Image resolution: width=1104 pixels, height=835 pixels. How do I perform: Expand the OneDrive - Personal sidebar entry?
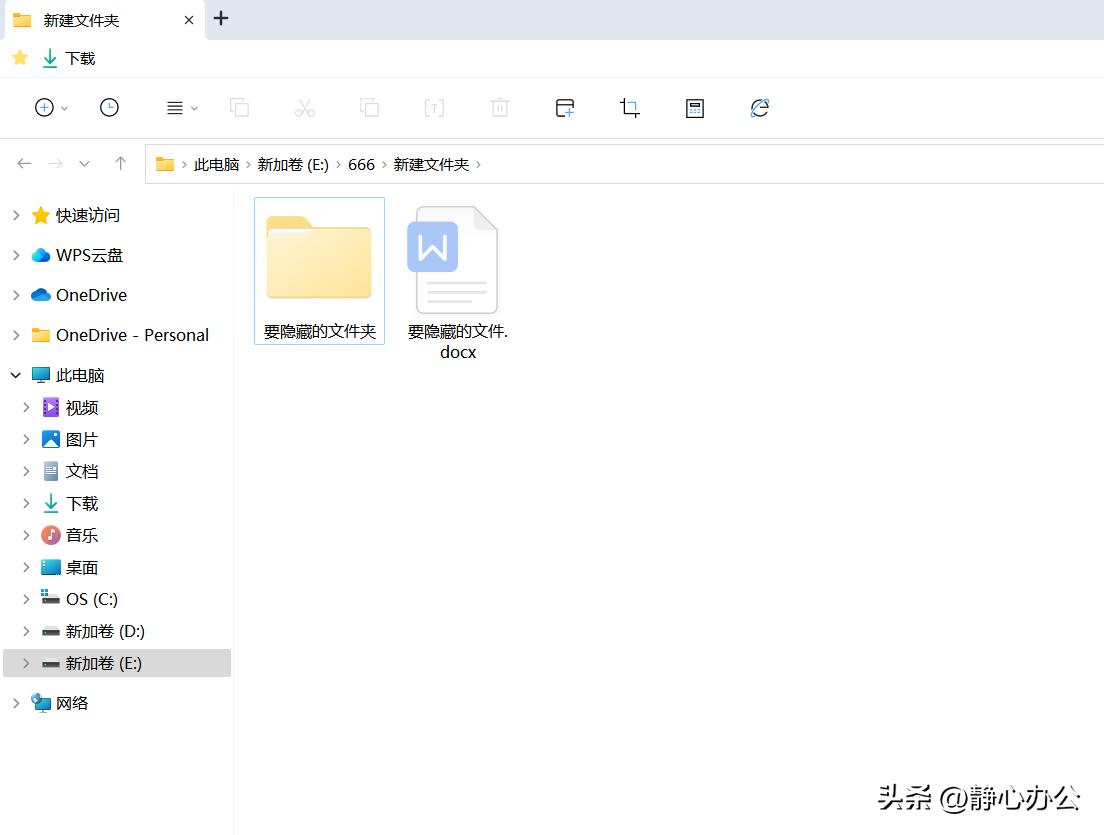14,335
